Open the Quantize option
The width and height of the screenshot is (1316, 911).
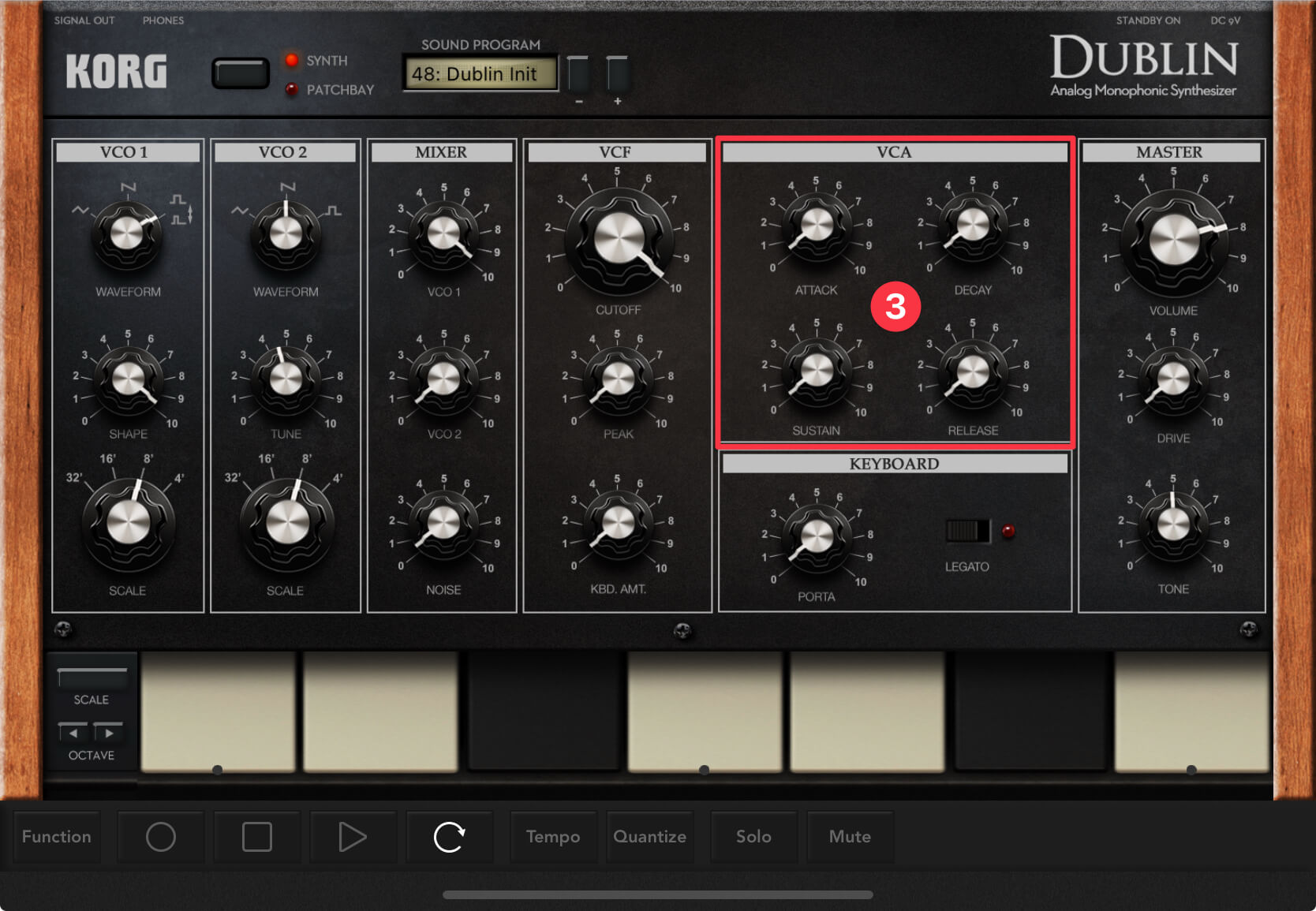tap(649, 837)
